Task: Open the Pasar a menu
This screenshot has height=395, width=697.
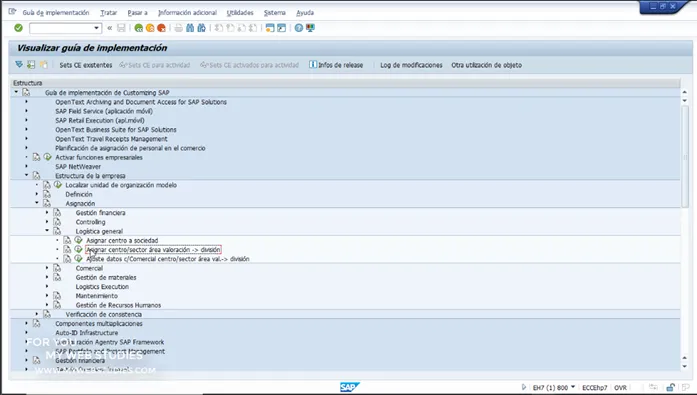Action: 137,12
